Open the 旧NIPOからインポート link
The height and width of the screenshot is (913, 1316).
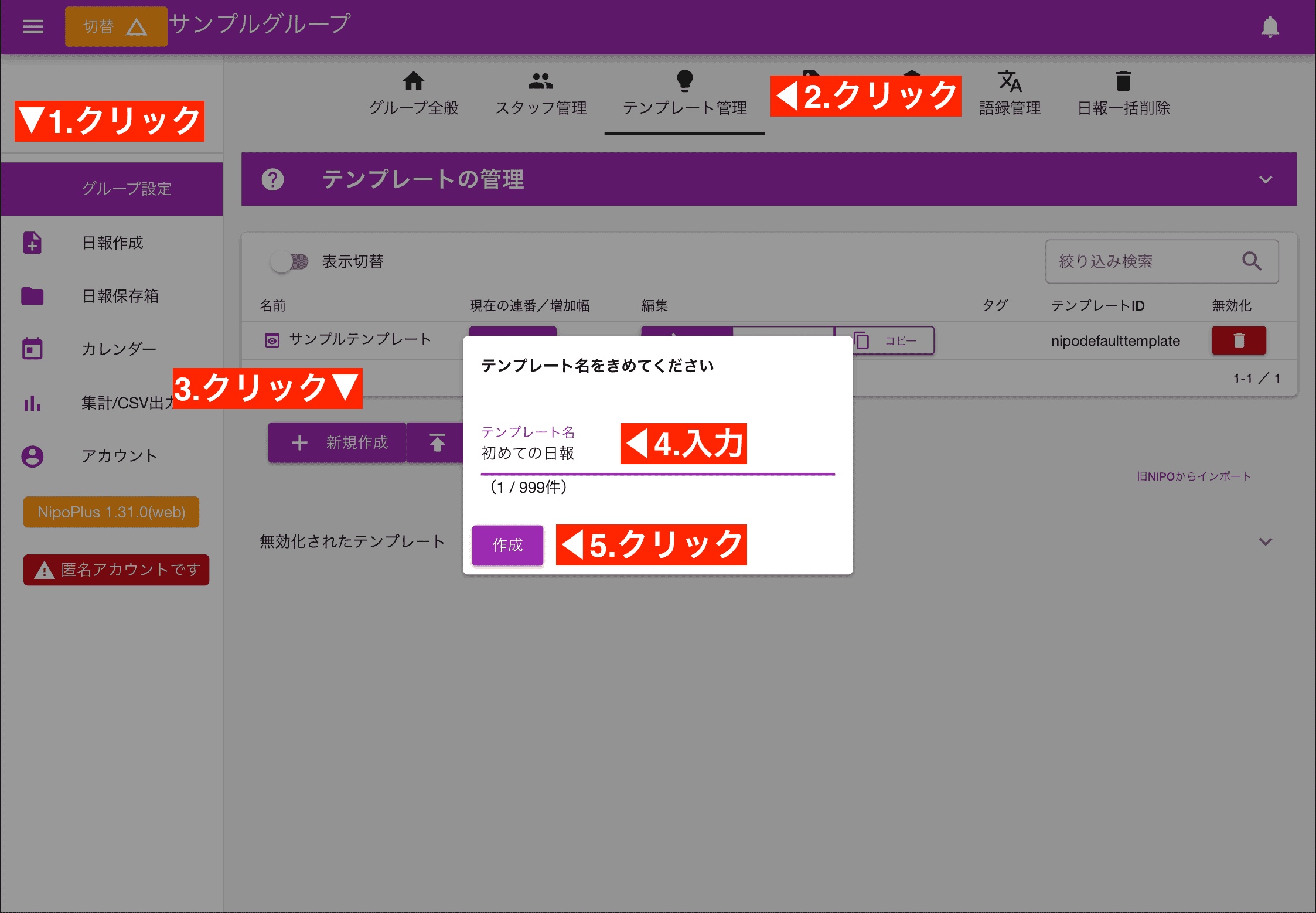tap(1195, 476)
